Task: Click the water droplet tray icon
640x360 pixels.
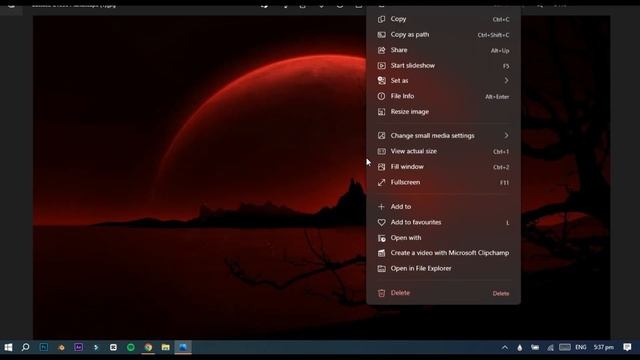Action: (x=520, y=348)
